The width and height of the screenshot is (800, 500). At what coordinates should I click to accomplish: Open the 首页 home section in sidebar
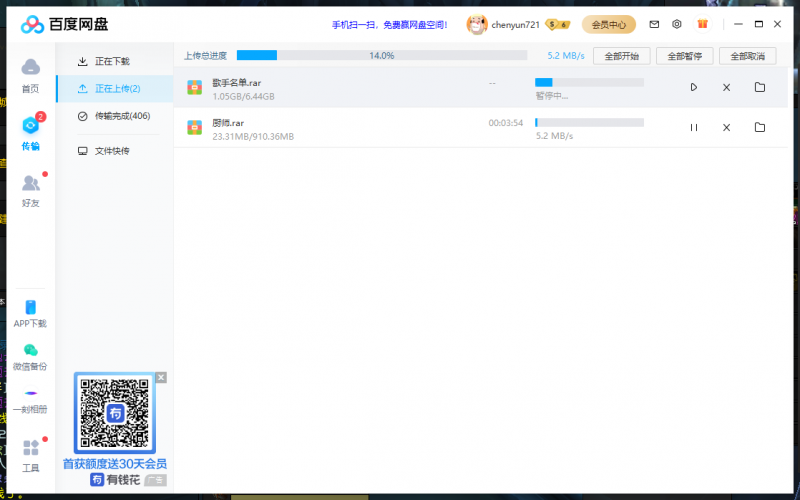[x=31, y=73]
